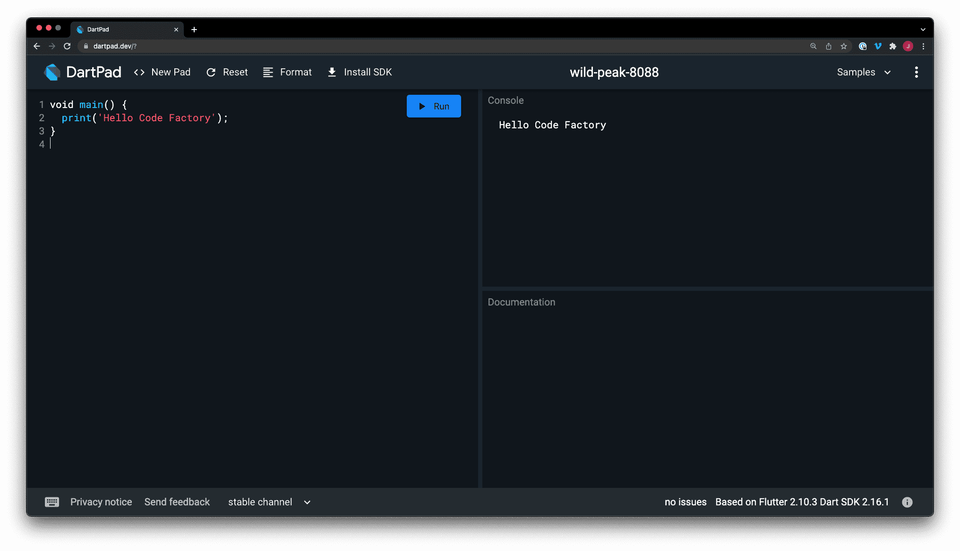The height and width of the screenshot is (551, 960).
Task: Click the Flutter 2.10.3 Dart SDK version text
Action: click(x=802, y=502)
